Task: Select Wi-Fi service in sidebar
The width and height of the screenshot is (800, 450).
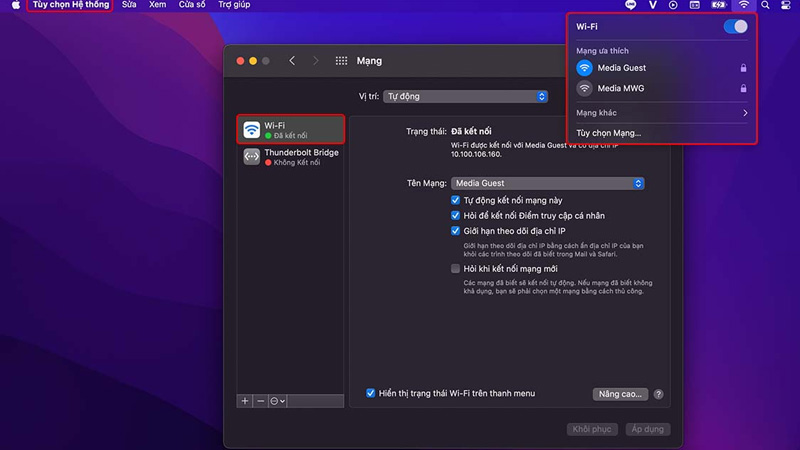Action: tap(290, 130)
